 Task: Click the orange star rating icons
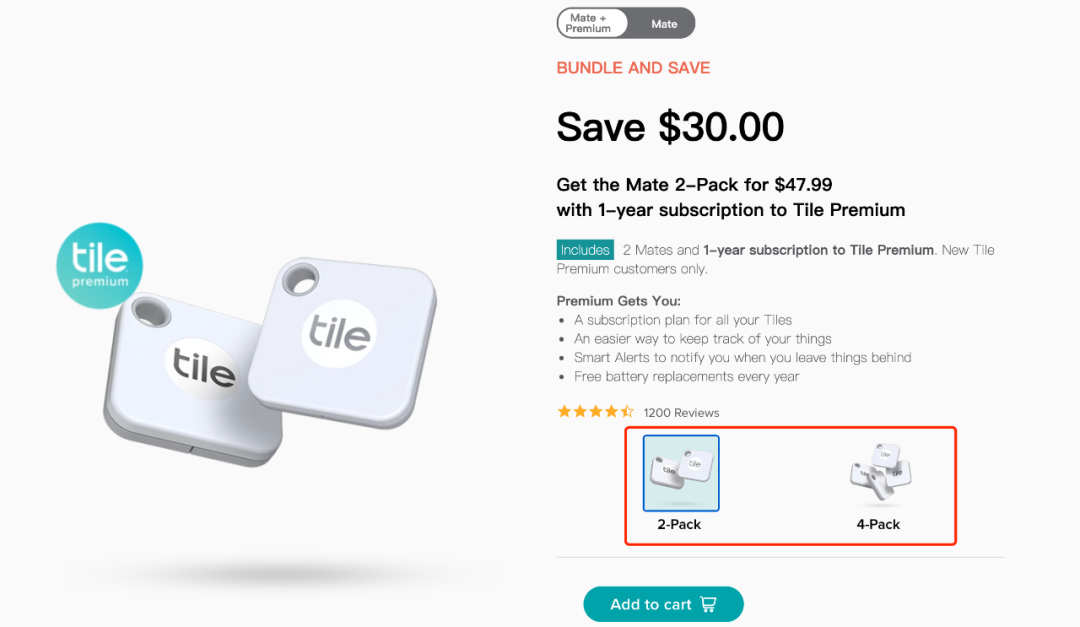click(x=595, y=412)
